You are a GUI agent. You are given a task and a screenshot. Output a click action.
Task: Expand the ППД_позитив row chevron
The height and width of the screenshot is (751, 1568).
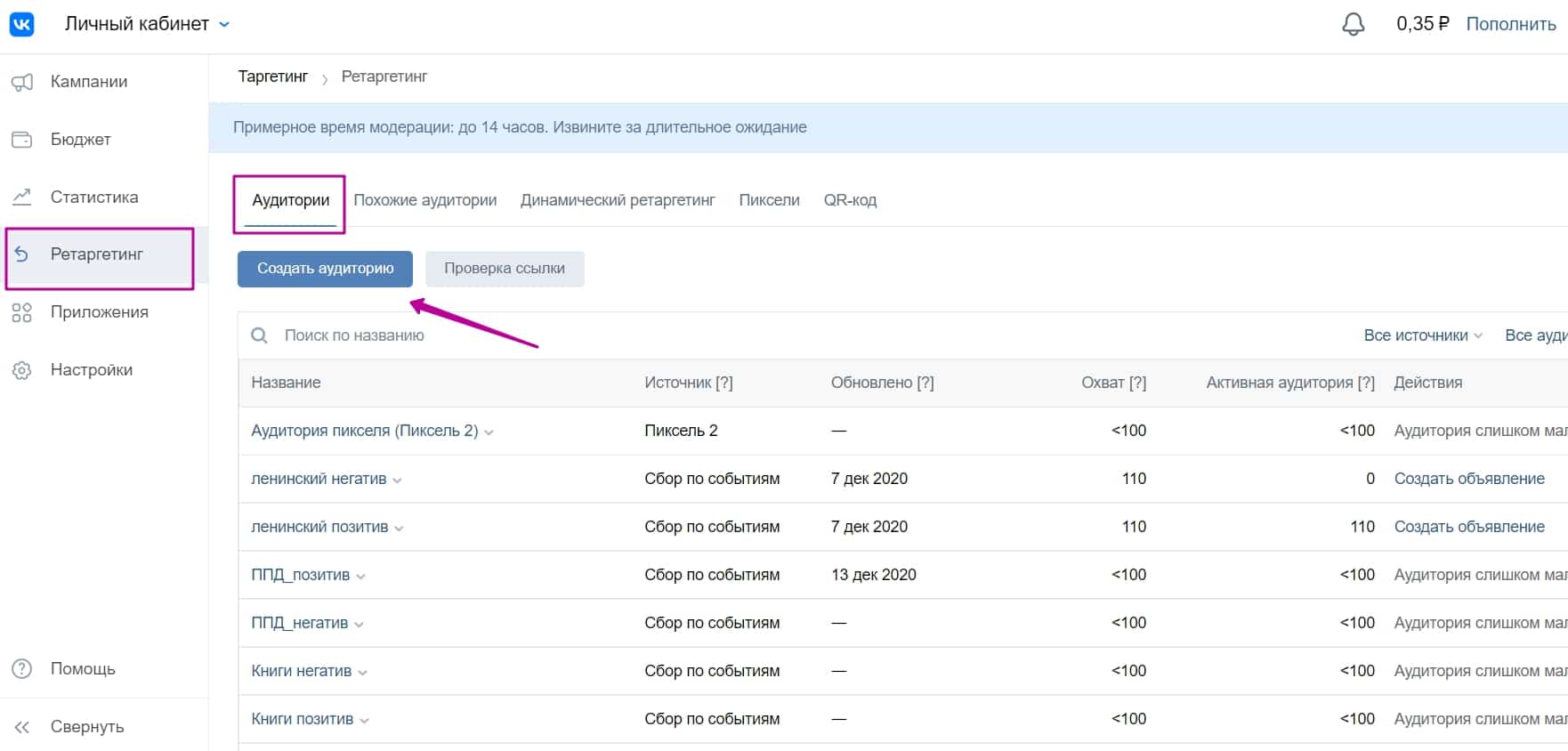click(360, 577)
